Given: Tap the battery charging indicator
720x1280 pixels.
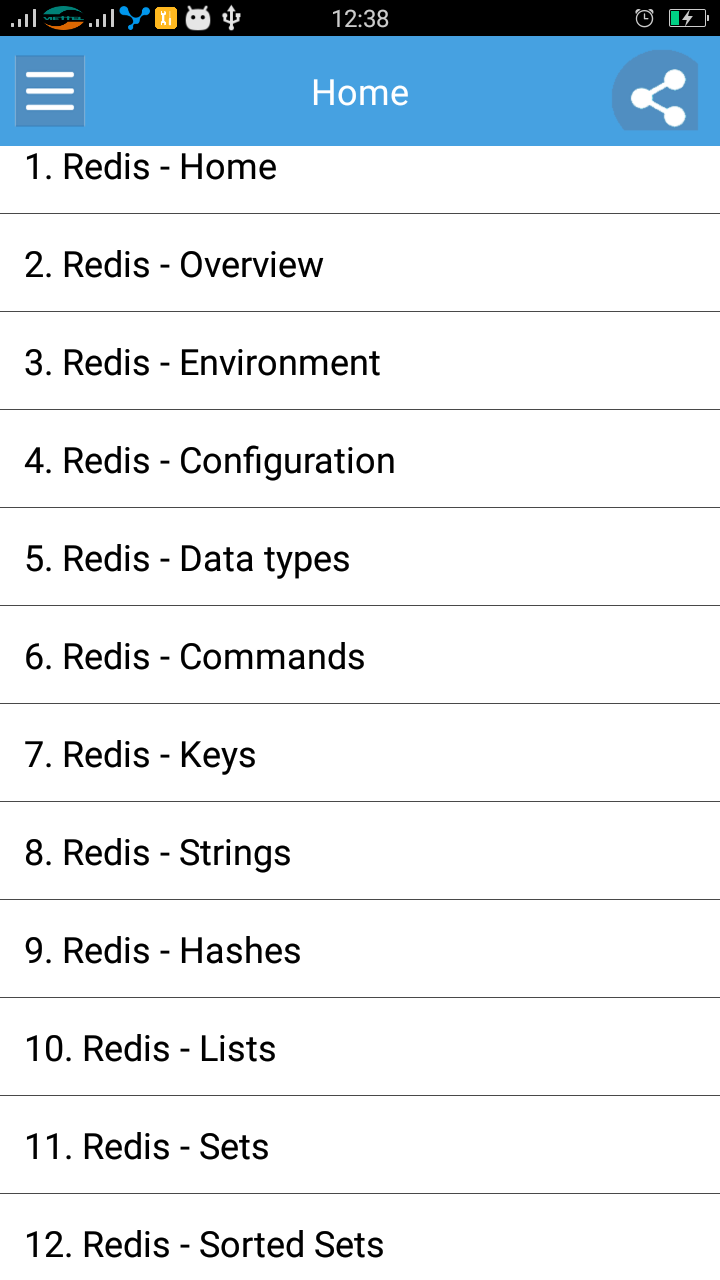Looking at the screenshot, I should click(x=688, y=18).
